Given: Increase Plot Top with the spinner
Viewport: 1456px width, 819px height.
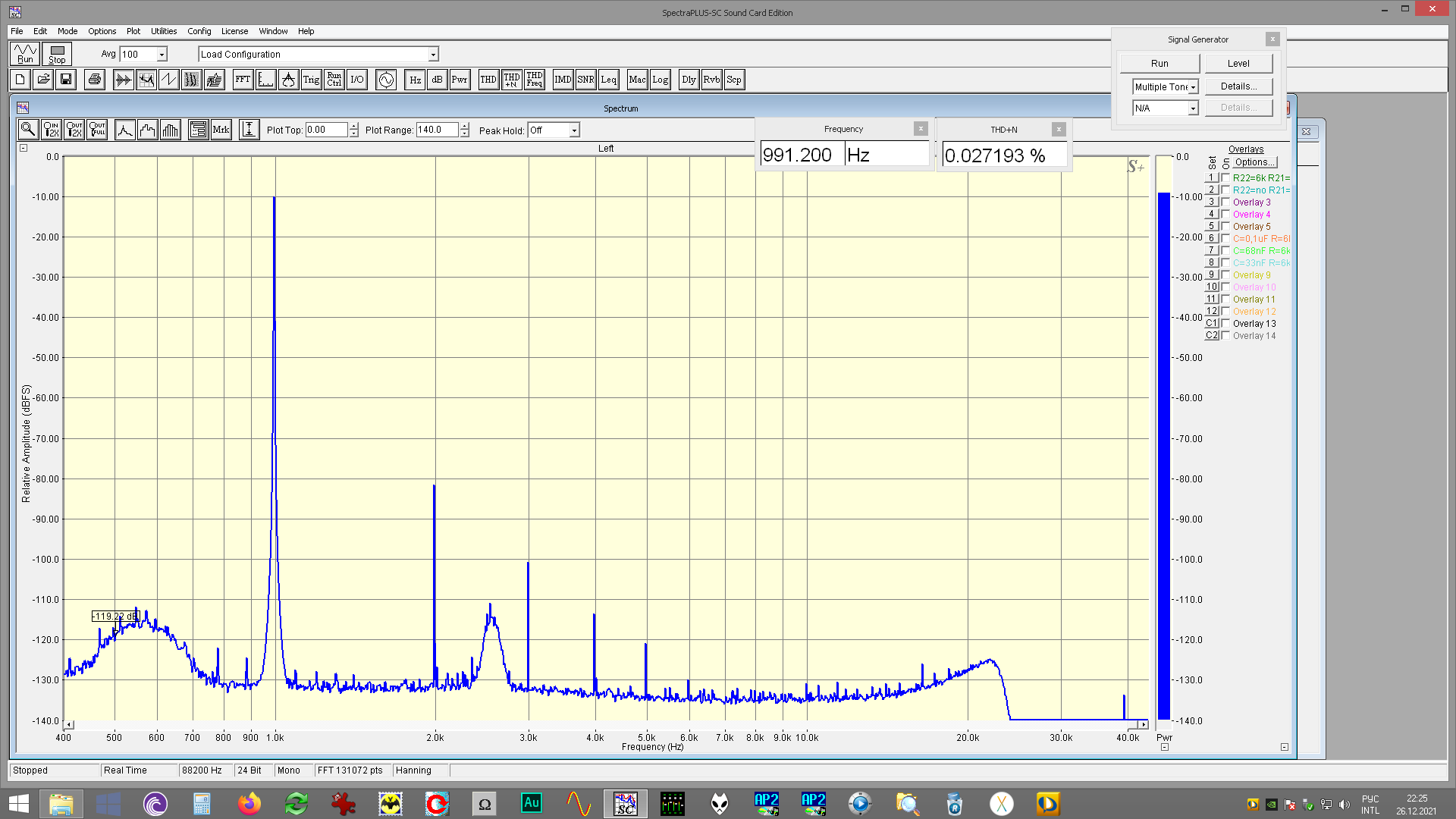Looking at the screenshot, I should tap(353, 126).
